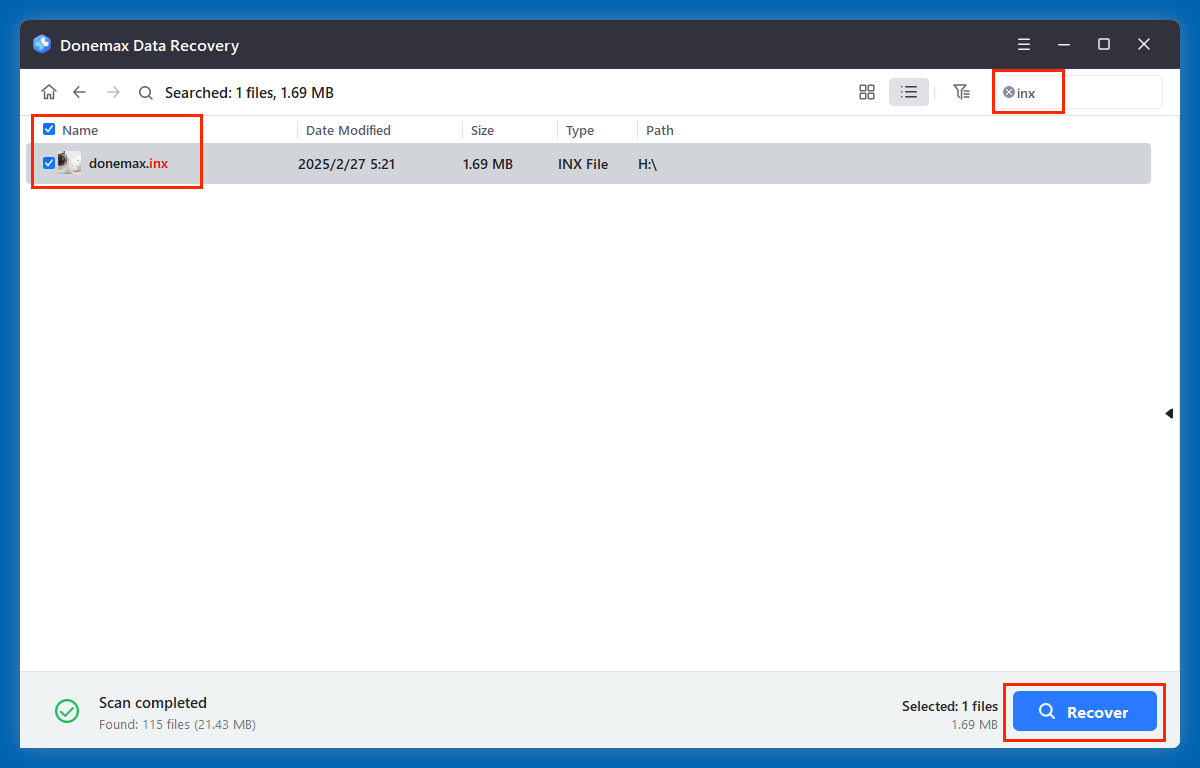
Task: Navigate back using the back arrow
Action: [79, 91]
